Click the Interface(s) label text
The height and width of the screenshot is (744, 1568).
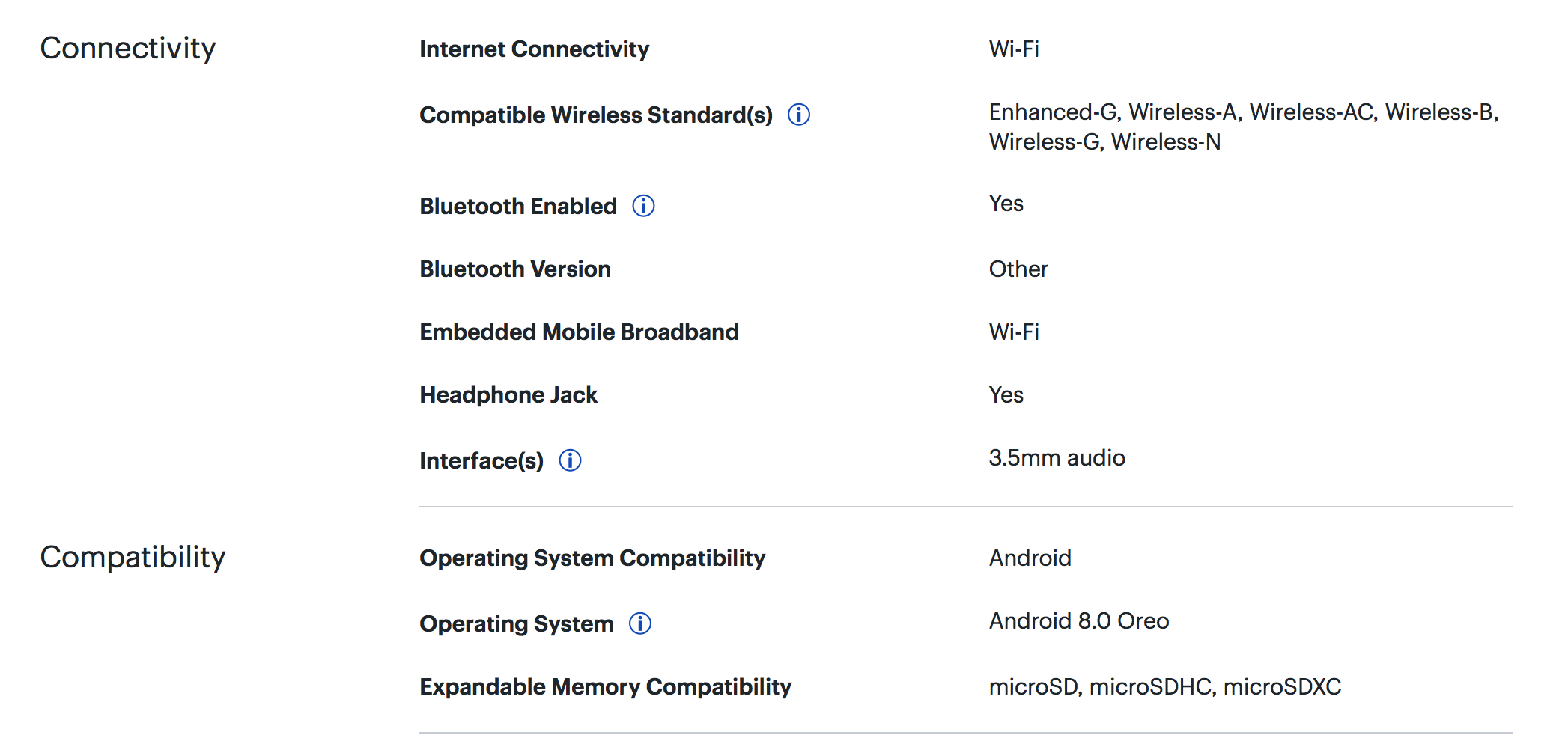[481, 461]
